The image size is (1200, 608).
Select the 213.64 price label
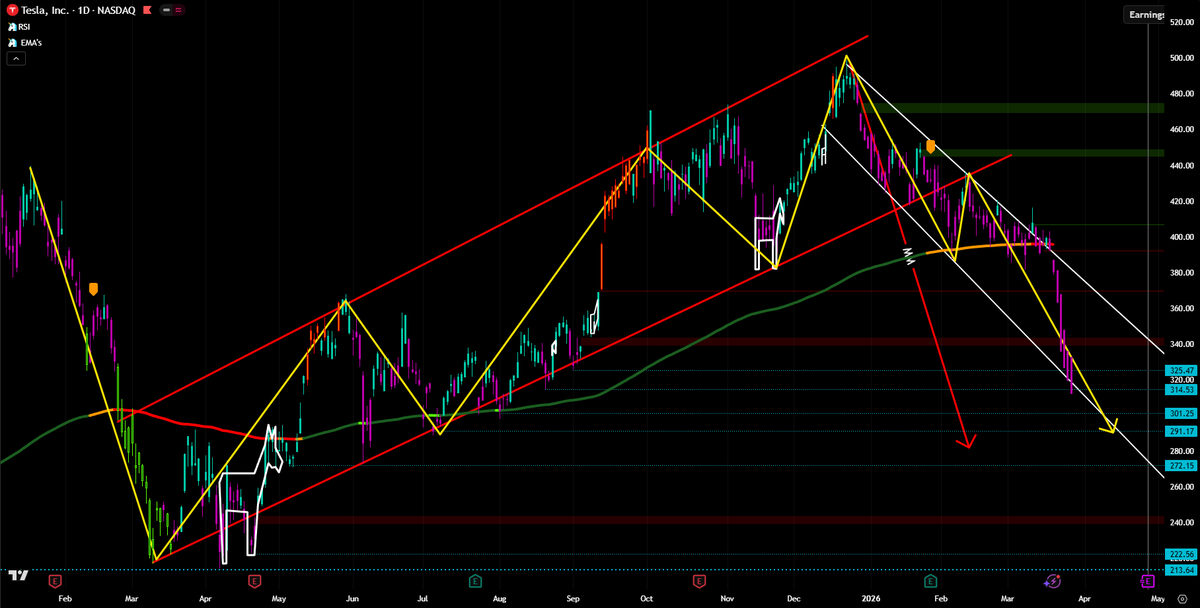pyautogui.click(x=1181, y=570)
